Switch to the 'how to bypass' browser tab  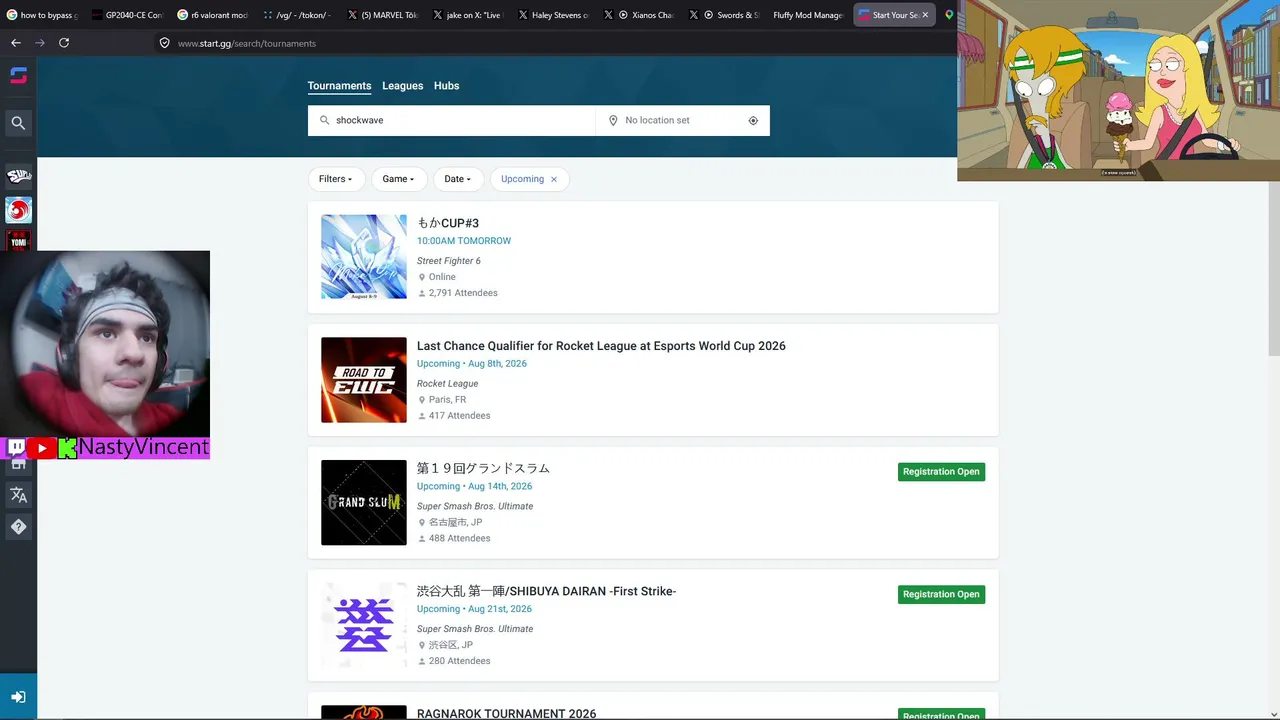click(x=42, y=15)
